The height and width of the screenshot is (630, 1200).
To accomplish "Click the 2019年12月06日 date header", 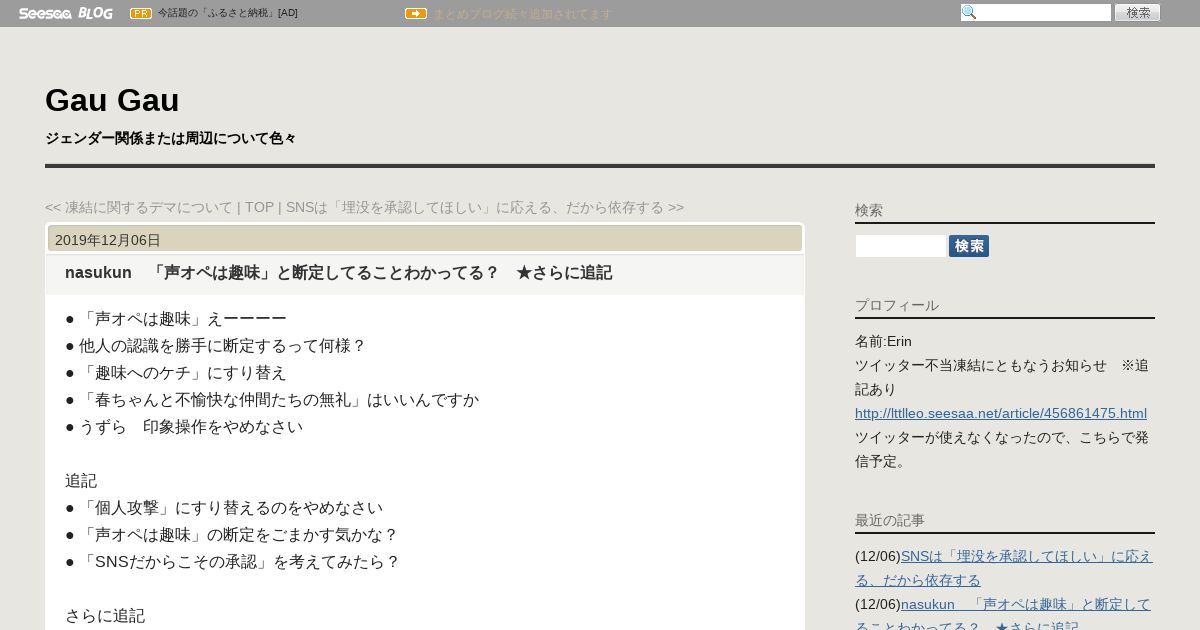I will (108, 240).
